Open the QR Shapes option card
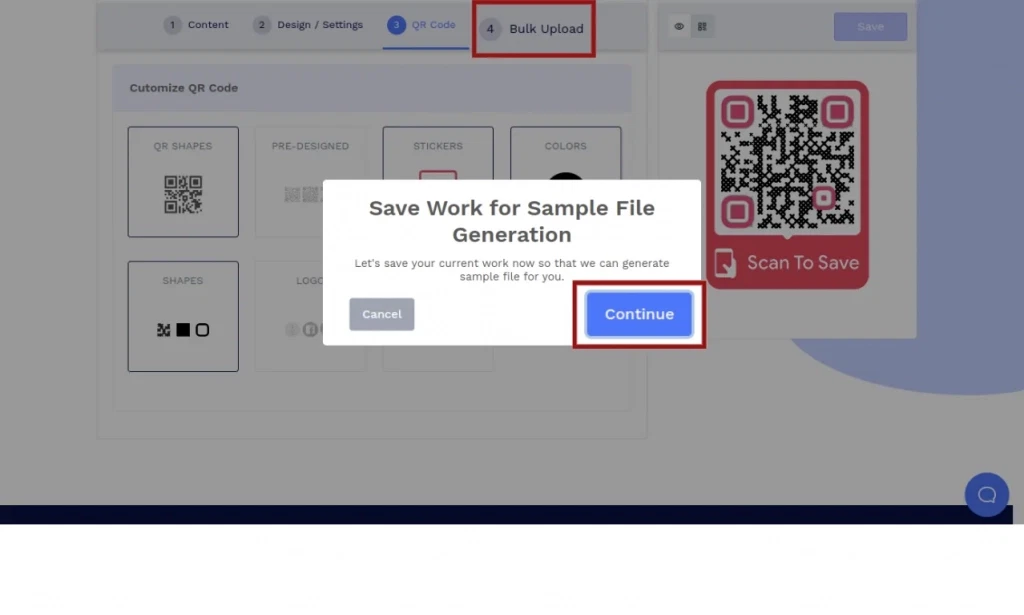The height and width of the screenshot is (615, 1024). point(183,181)
